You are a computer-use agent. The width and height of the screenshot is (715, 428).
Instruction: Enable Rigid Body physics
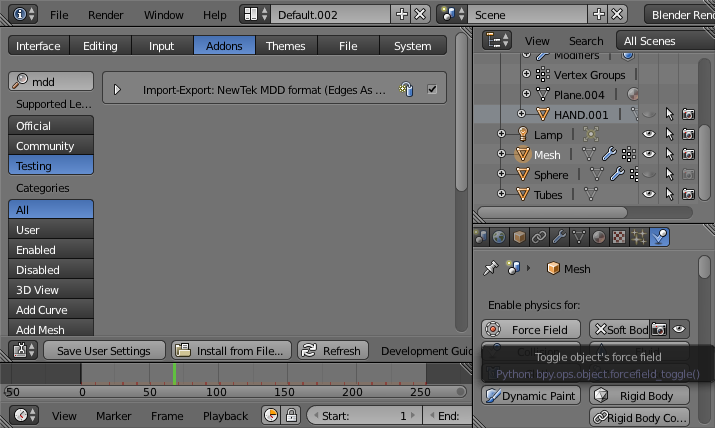[x=639, y=395]
